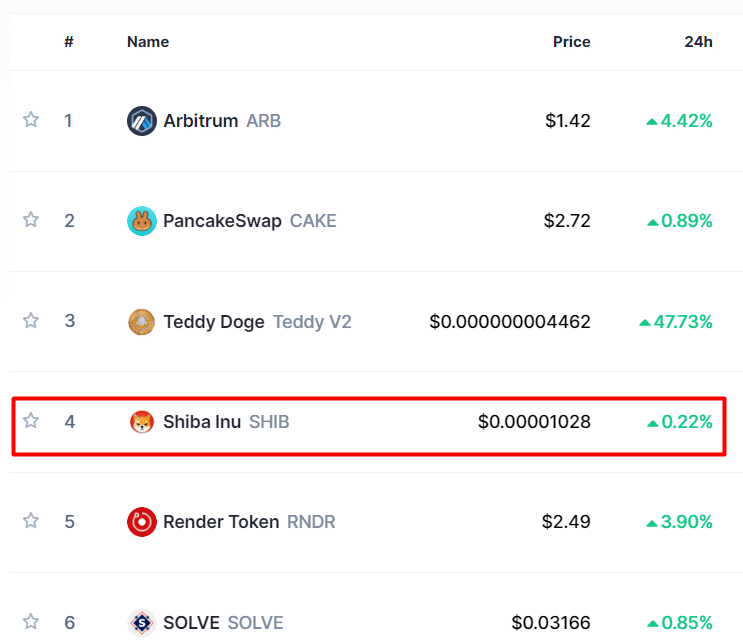Toggle the watchlist star for PancakeSwap

(31, 219)
